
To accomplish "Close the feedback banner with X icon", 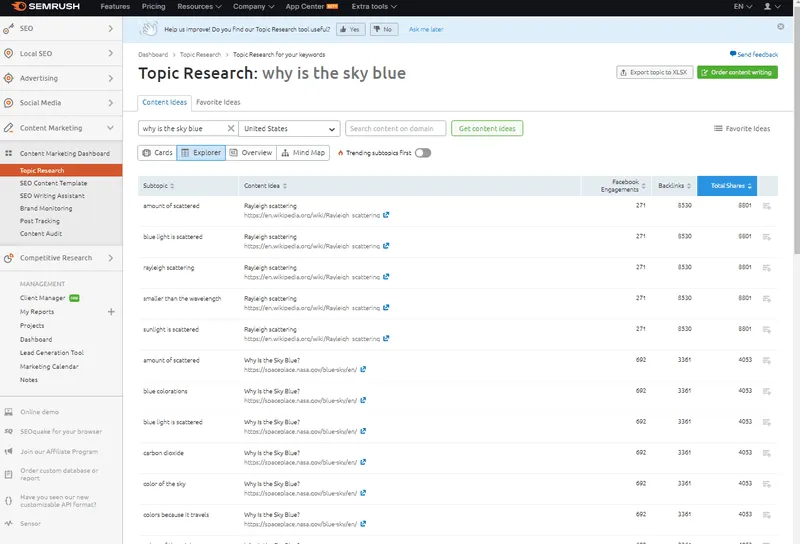I will click(781, 27).
